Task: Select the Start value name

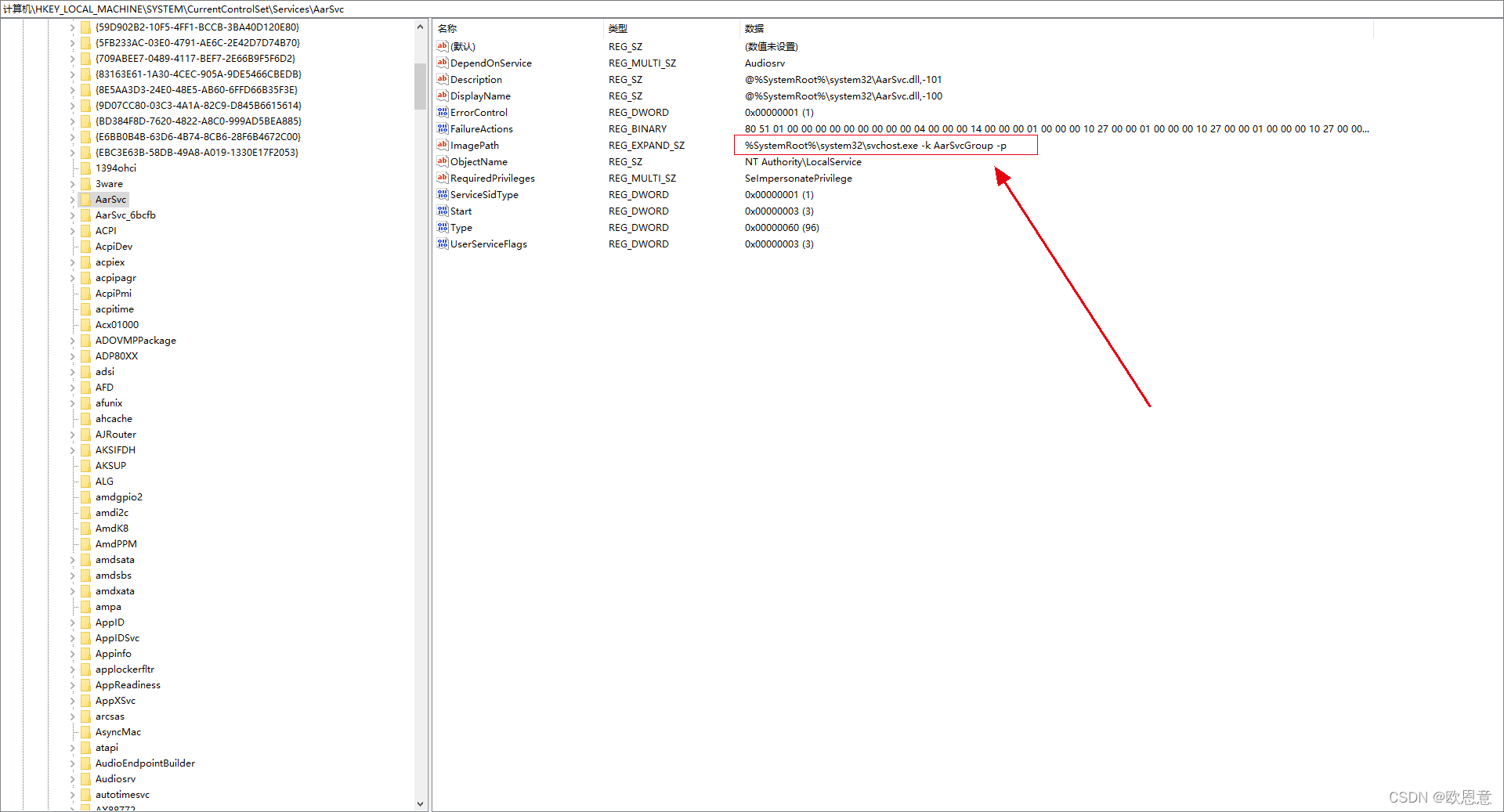Action: 461,211
